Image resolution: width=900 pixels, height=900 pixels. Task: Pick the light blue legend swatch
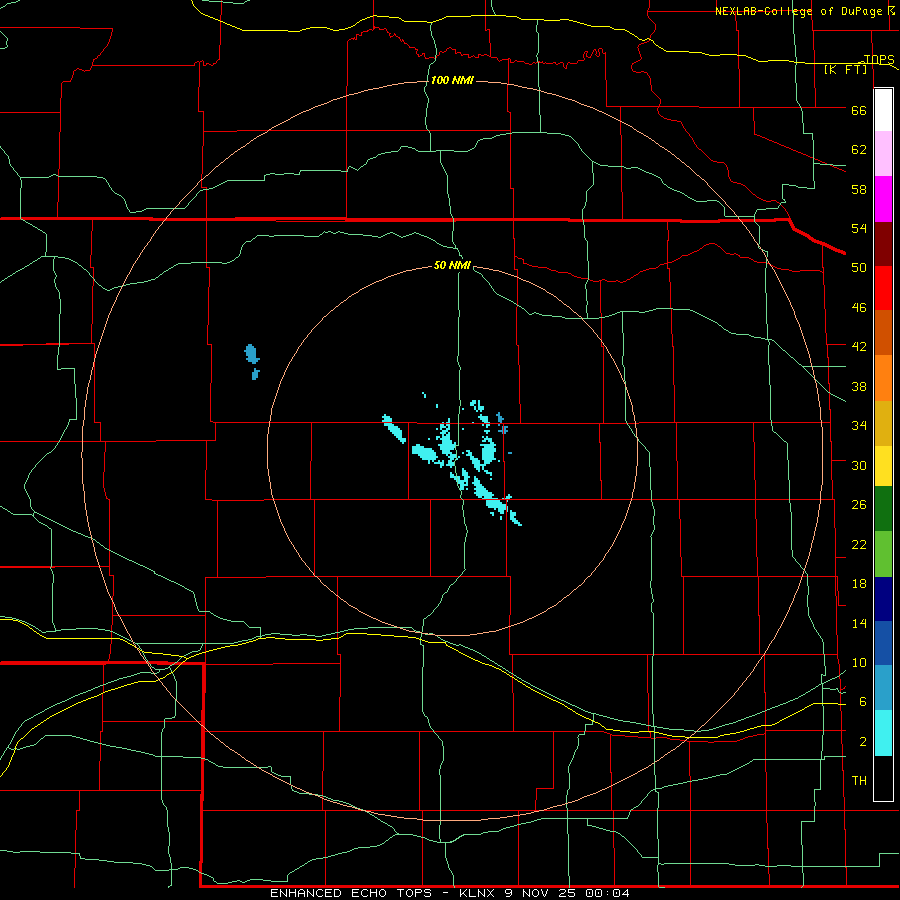click(x=883, y=687)
